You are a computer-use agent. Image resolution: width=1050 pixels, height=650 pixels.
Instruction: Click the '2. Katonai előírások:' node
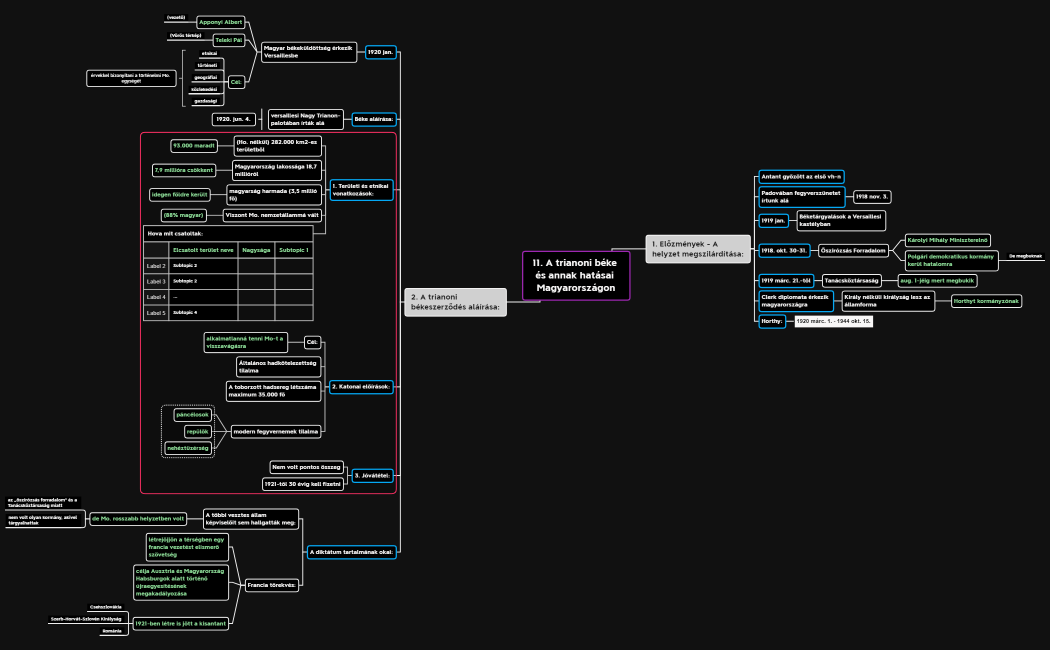click(x=361, y=386)
